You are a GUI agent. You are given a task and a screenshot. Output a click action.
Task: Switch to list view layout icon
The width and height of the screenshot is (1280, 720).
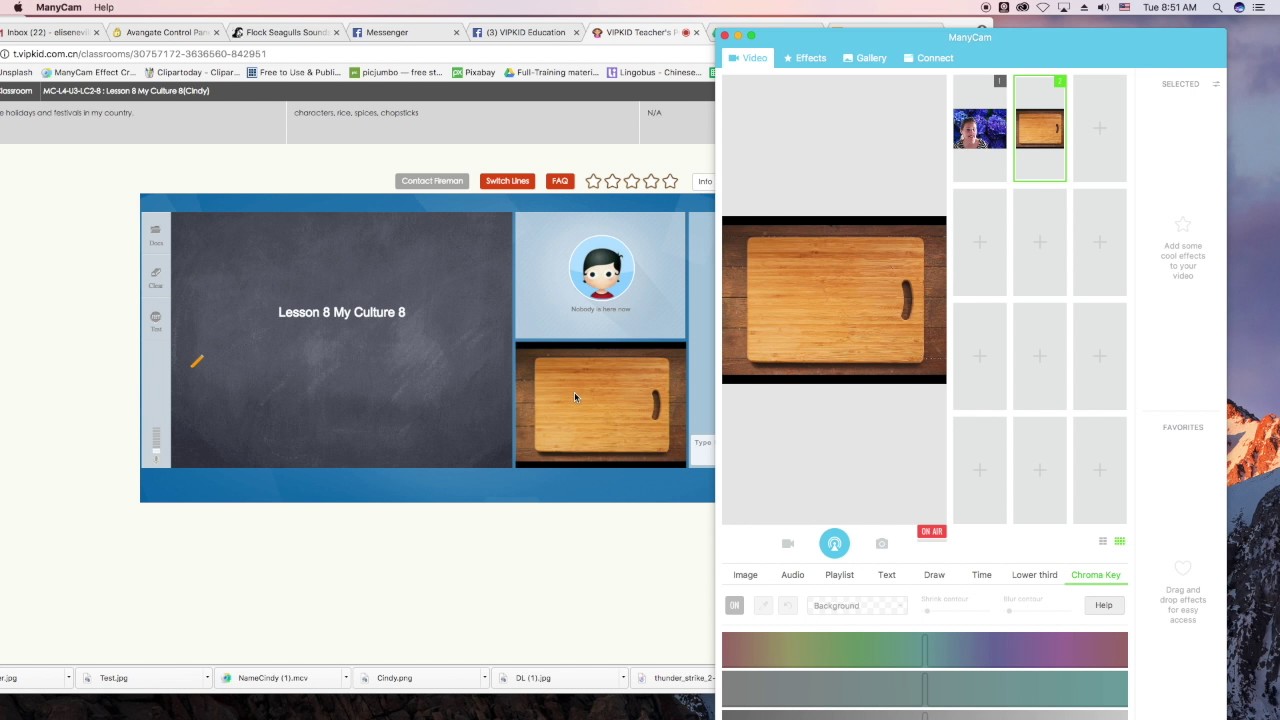click(1103, 541)
